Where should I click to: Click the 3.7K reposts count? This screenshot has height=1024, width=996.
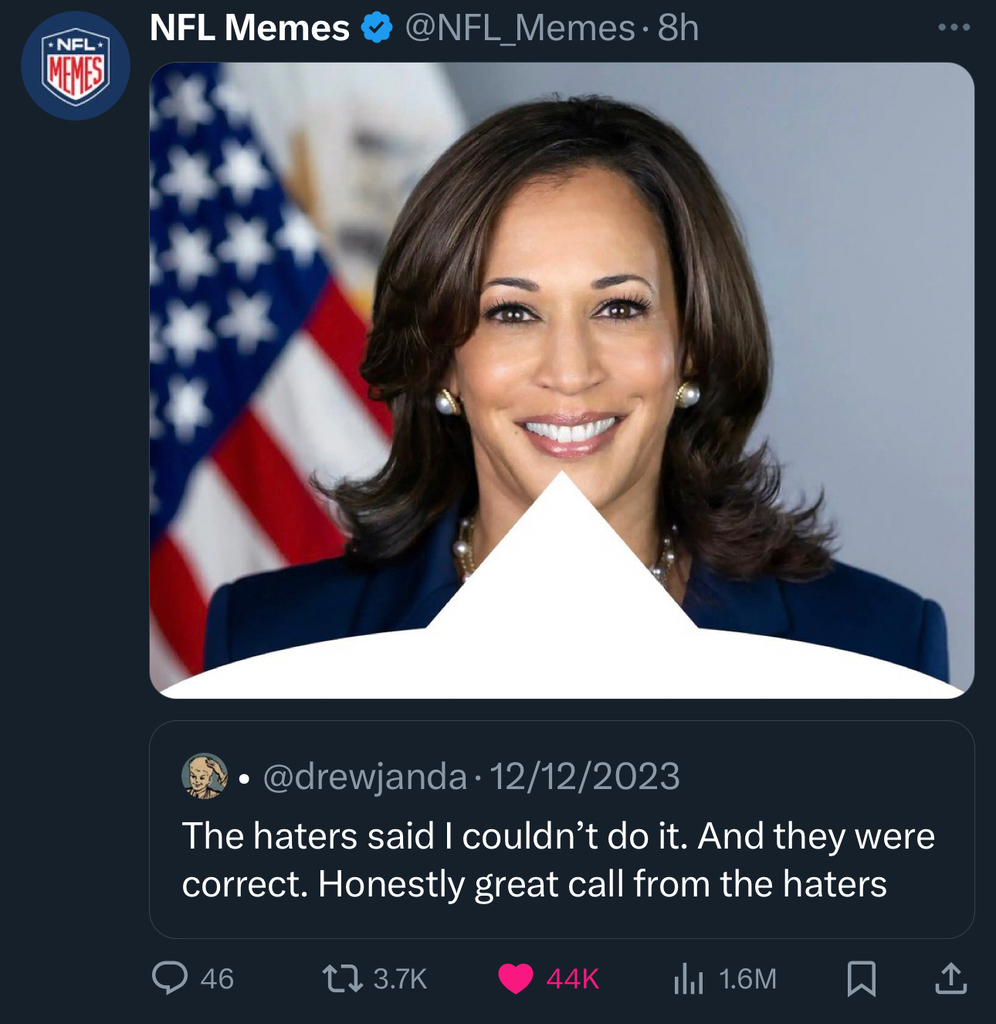click(x=400, y=979)
